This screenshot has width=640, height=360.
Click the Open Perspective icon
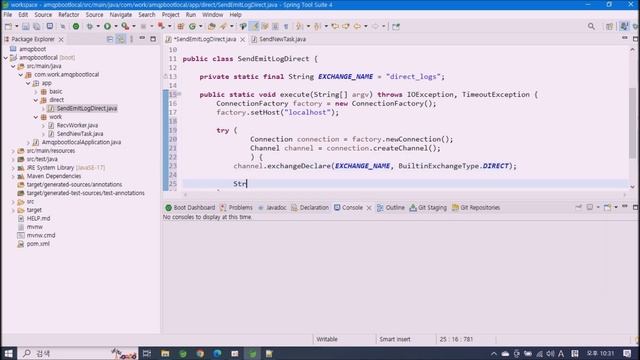pyautogui.click(x=609, y=27)
